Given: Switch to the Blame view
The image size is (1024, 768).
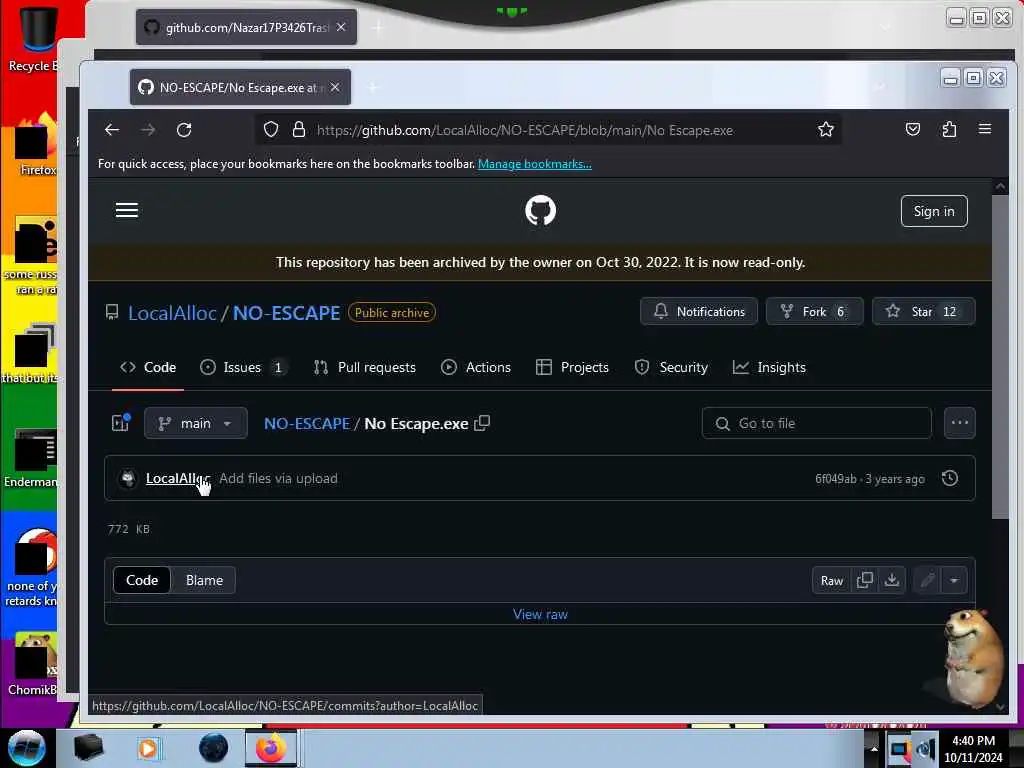Looking at the screenshot, I should pyautogui.click(x=204, y=580).
